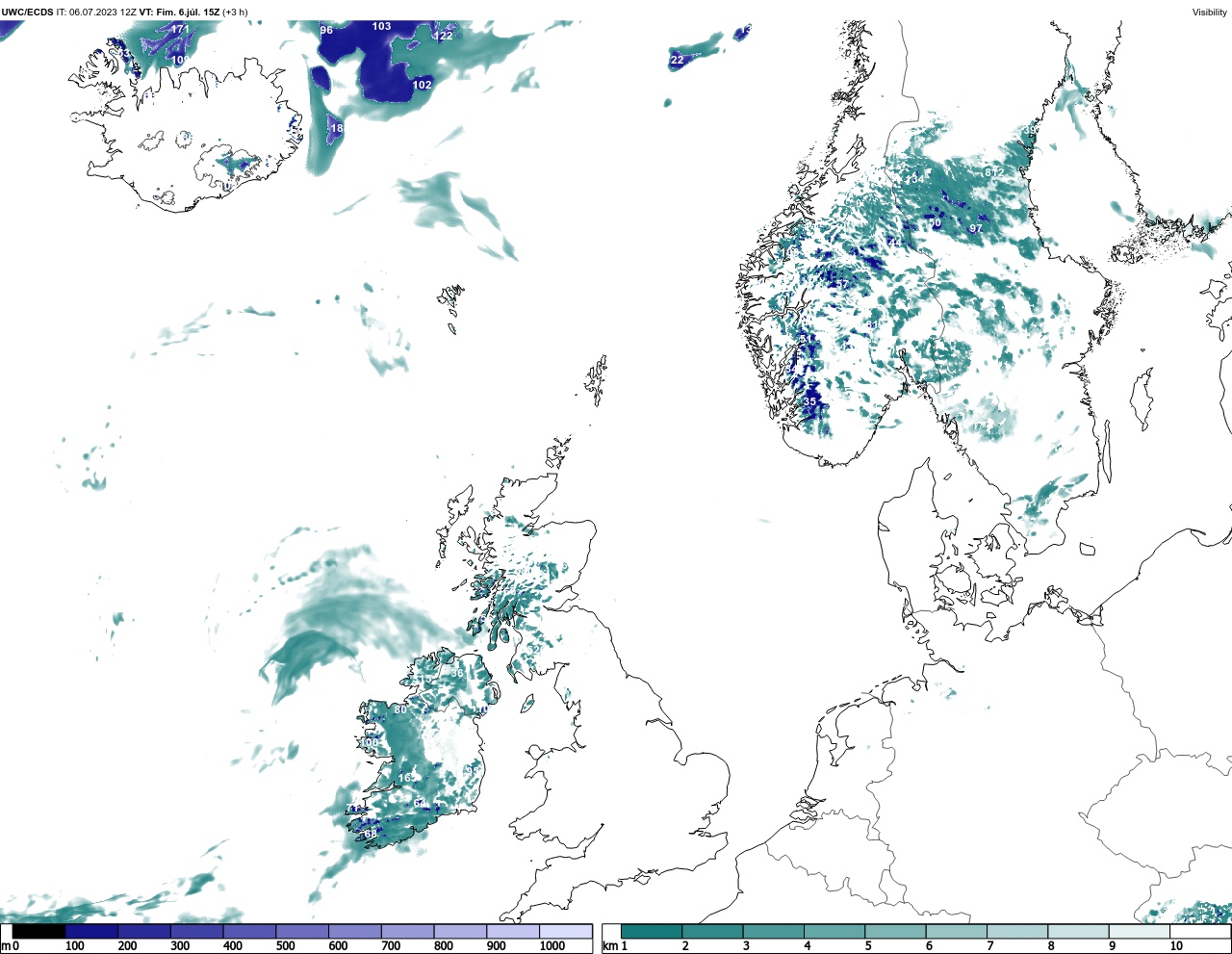
Task: Click the lightest 9–10 km legend swatch
Action: [1139, 931]
